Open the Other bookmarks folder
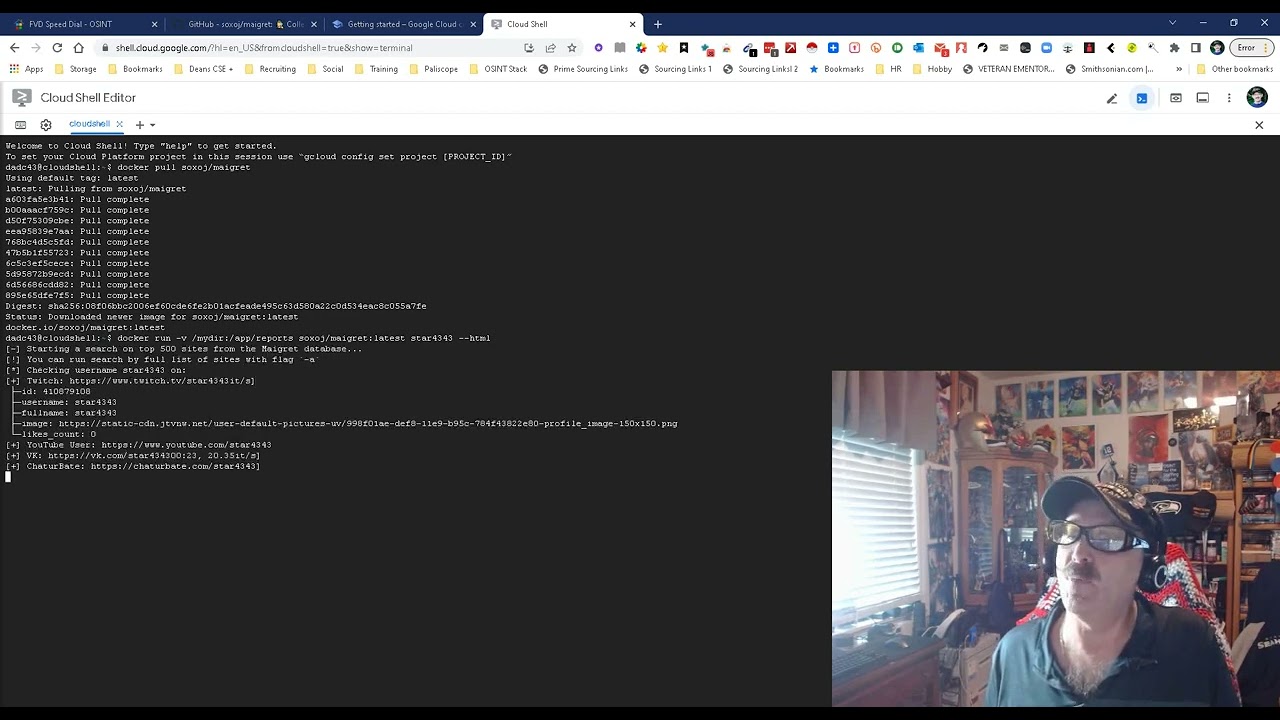The image size is (1280, 720). 1234,69
